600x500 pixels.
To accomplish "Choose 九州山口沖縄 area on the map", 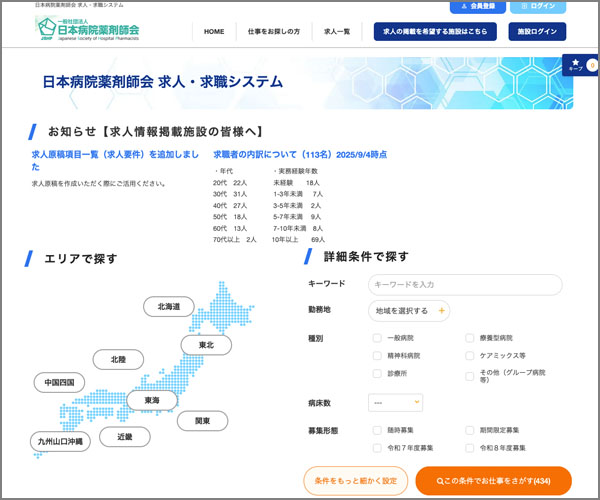I will [x=60, y=440].
